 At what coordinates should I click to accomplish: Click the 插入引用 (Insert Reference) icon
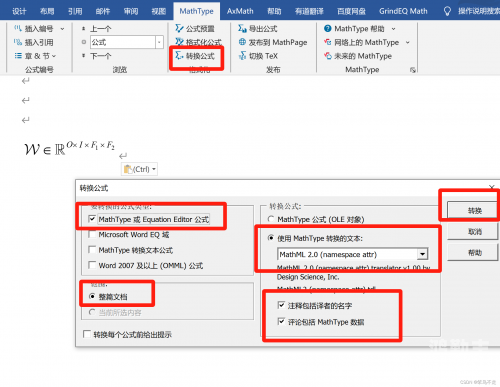pyautogui.click(x=18, y=42)
